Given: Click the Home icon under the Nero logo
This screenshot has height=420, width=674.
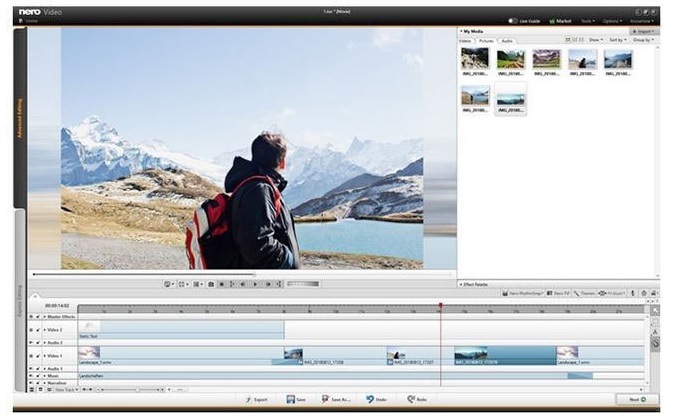Looking at the screenshot, I should click(x=30, y=20).
